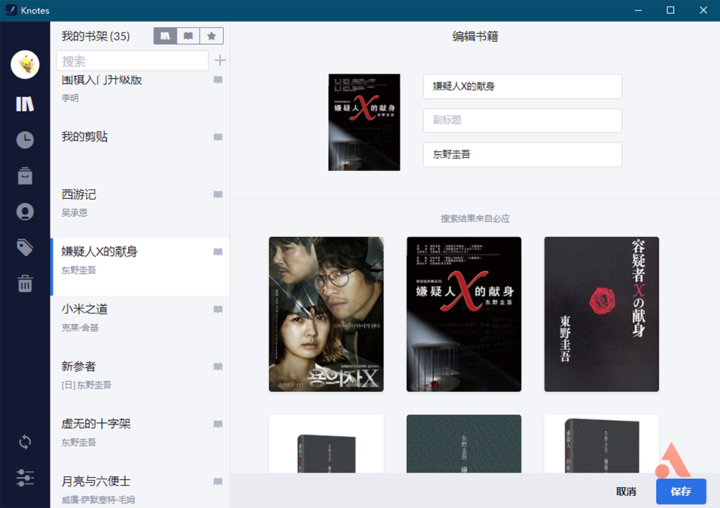Click author name 吴承恩
720x508 pixels.
point(74,213)
